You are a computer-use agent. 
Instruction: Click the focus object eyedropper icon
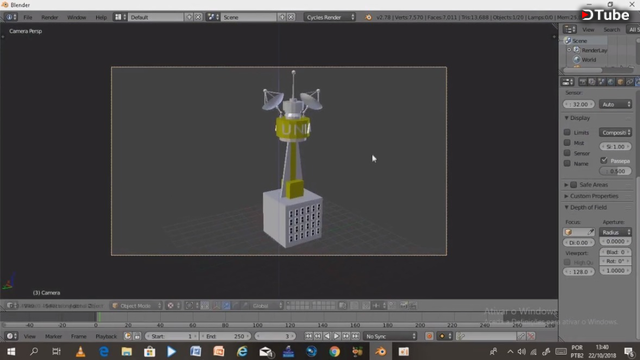click(x=591, y=232)
